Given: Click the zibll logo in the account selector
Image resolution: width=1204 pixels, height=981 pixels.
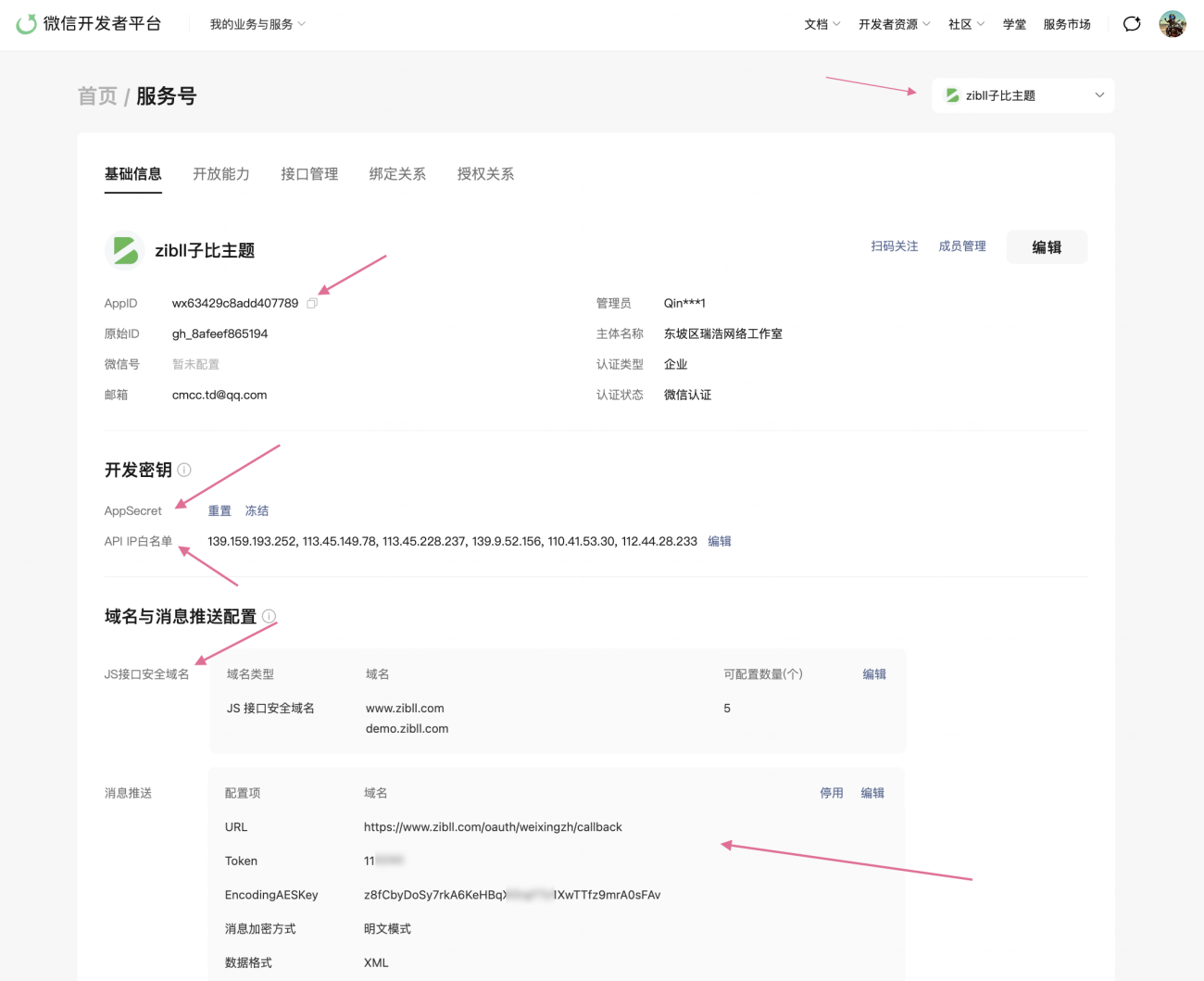Looking at the screenshot, I should (952, 94).
